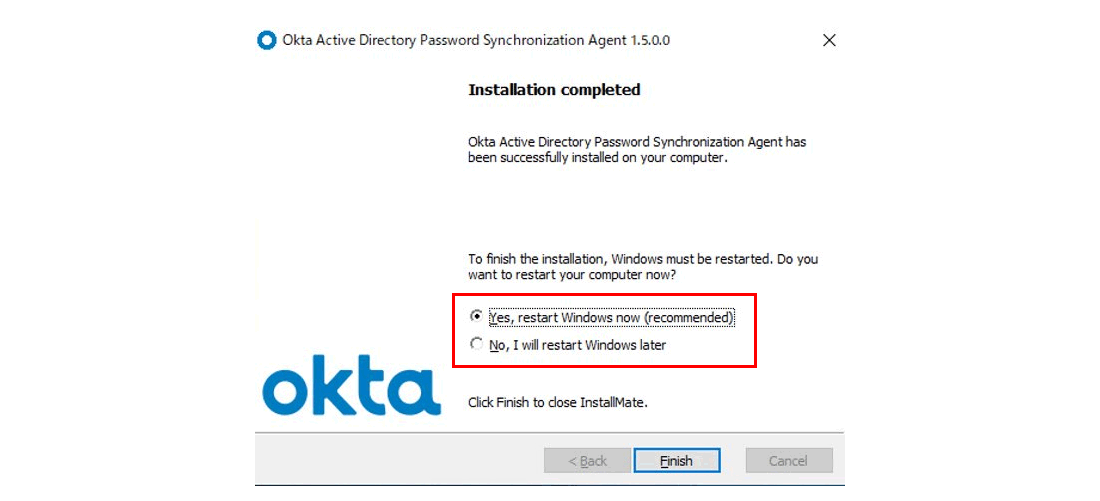The width and height of the screenshot is (1100, 501).
Task: Click the 'Installation completed' heading
Action: [554, 90]
